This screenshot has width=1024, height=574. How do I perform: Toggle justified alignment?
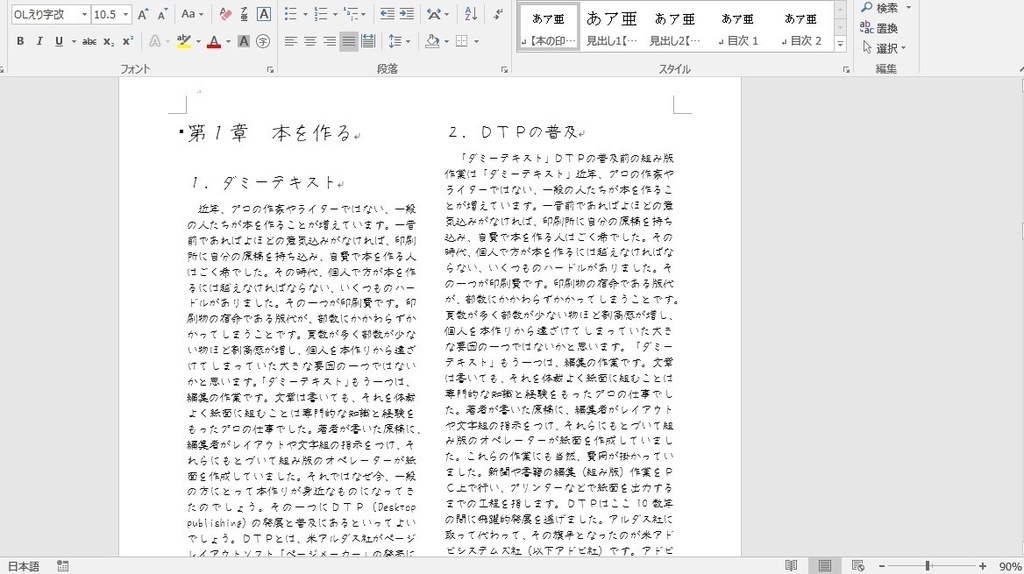coord(349,41)
